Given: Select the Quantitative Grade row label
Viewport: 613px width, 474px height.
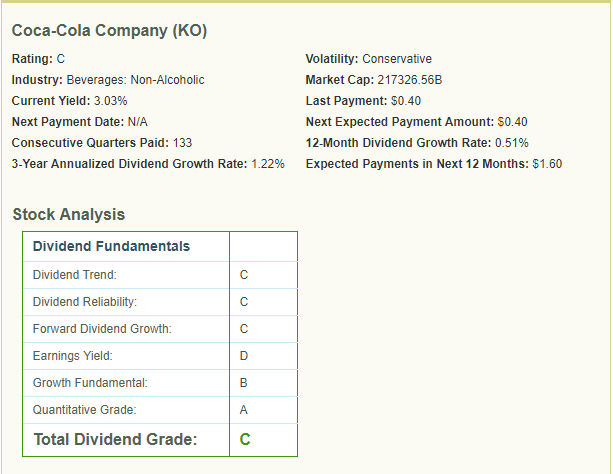Looking at the screenshot, I should (84, 410).
